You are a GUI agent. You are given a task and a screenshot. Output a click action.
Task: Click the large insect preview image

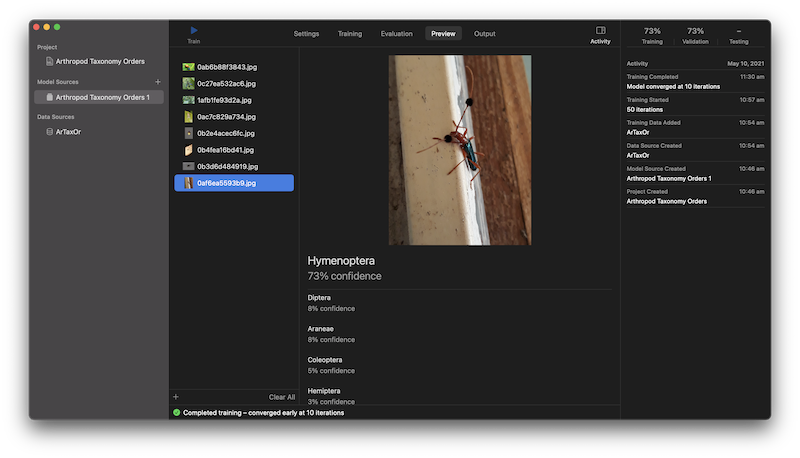[x=460, y=150]
